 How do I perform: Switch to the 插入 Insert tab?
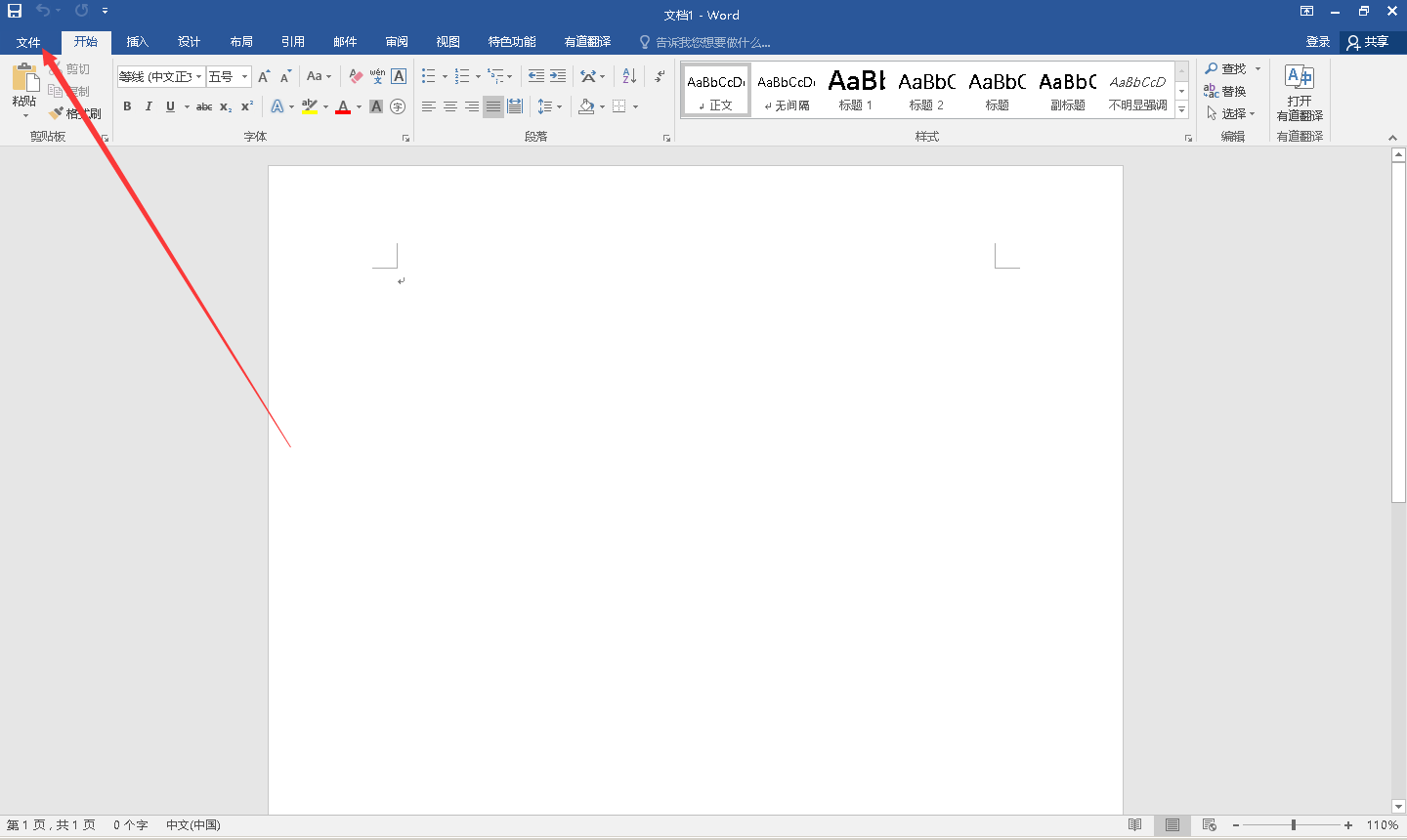138,42
